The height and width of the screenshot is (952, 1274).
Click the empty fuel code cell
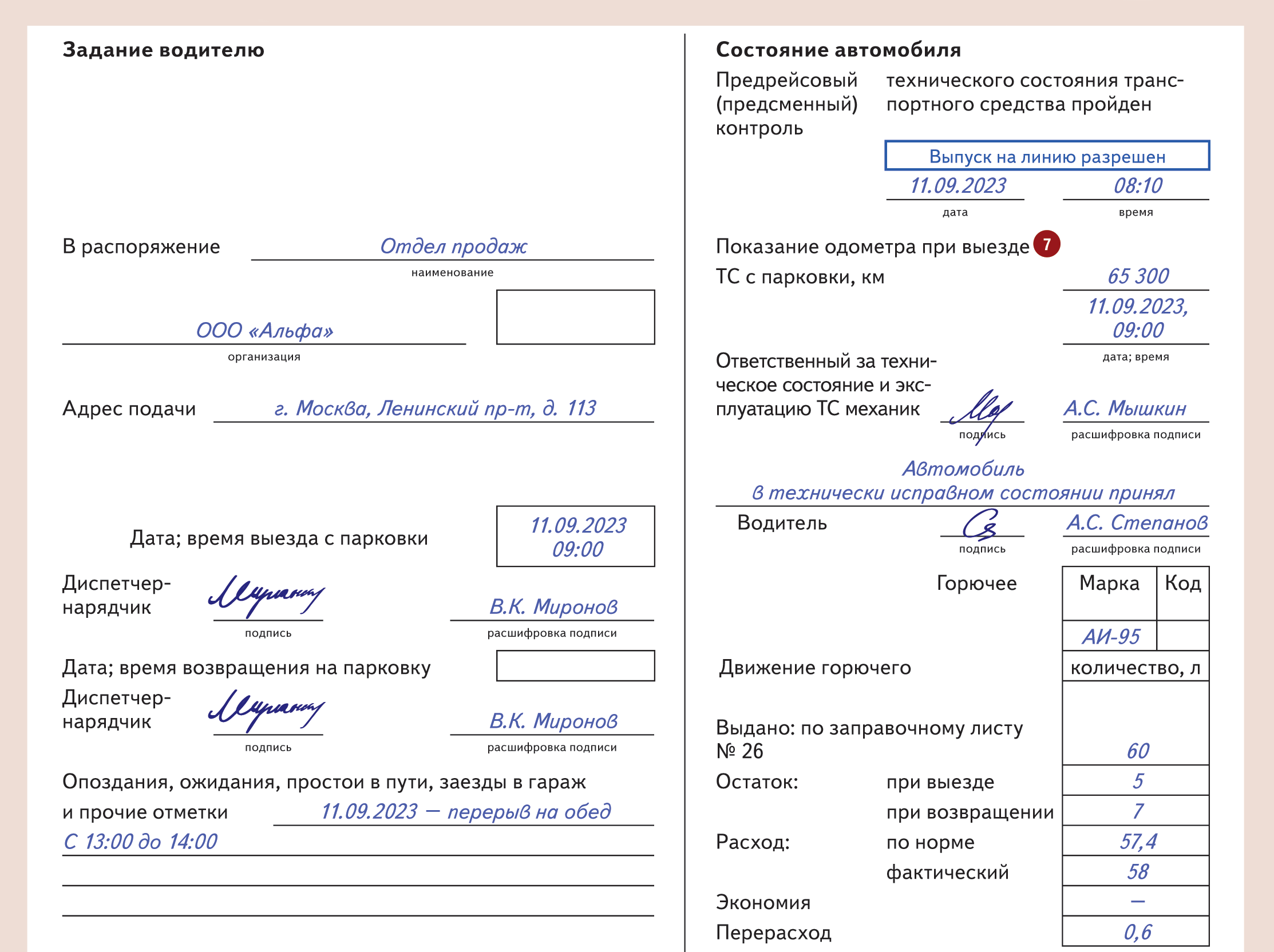(1182, 636)
